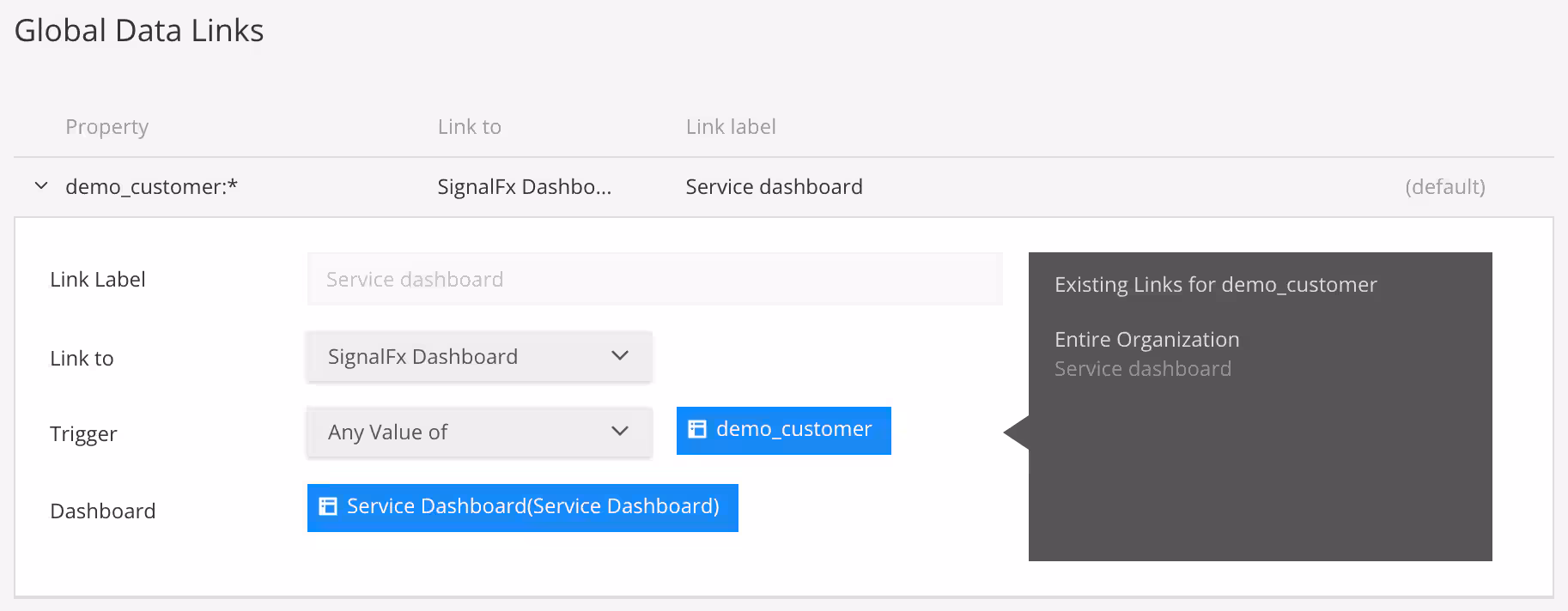Focus the Link Label input field
The image size is (1568, 611).
pos(654,280)
